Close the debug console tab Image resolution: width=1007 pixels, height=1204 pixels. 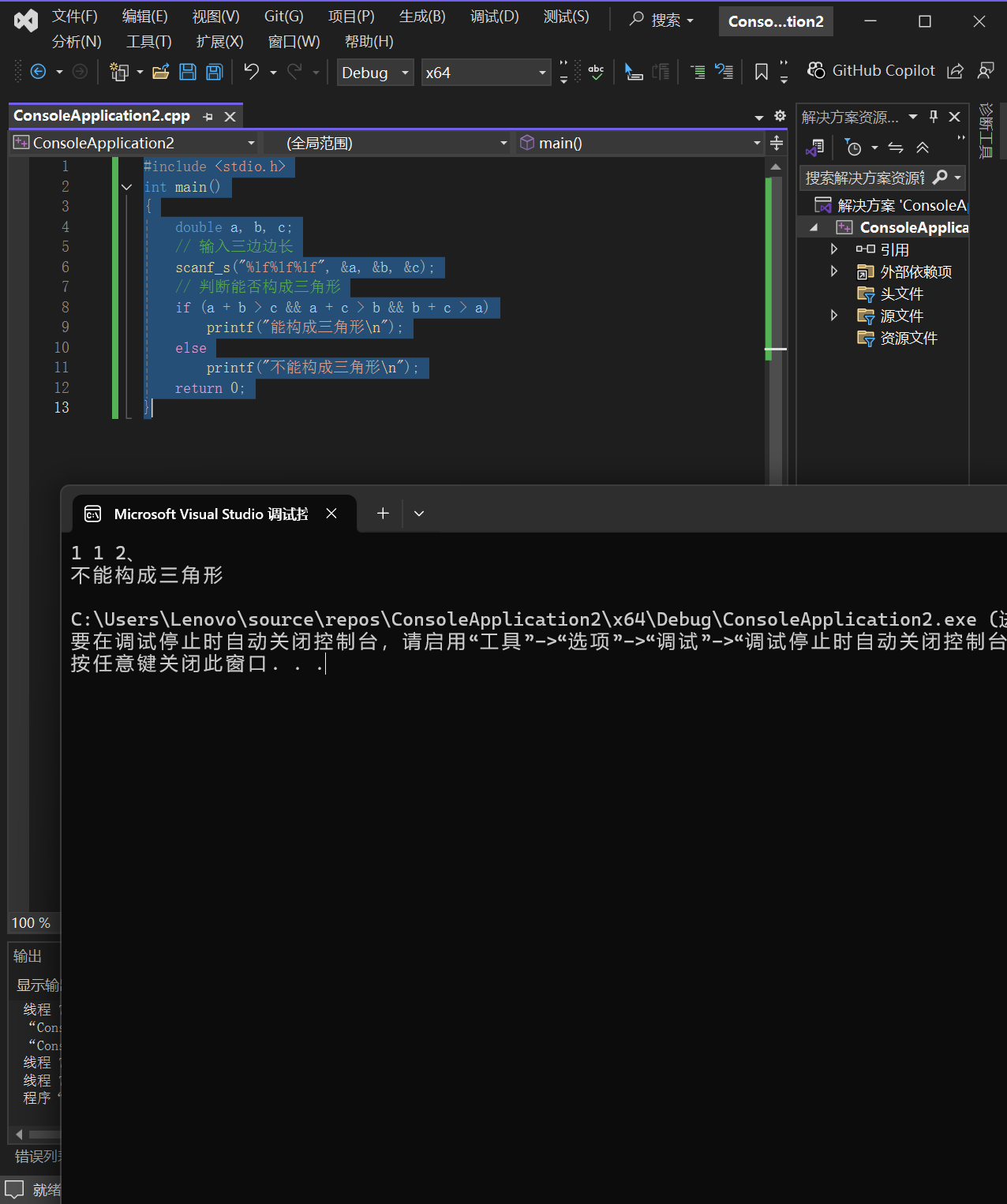point(332,514)
